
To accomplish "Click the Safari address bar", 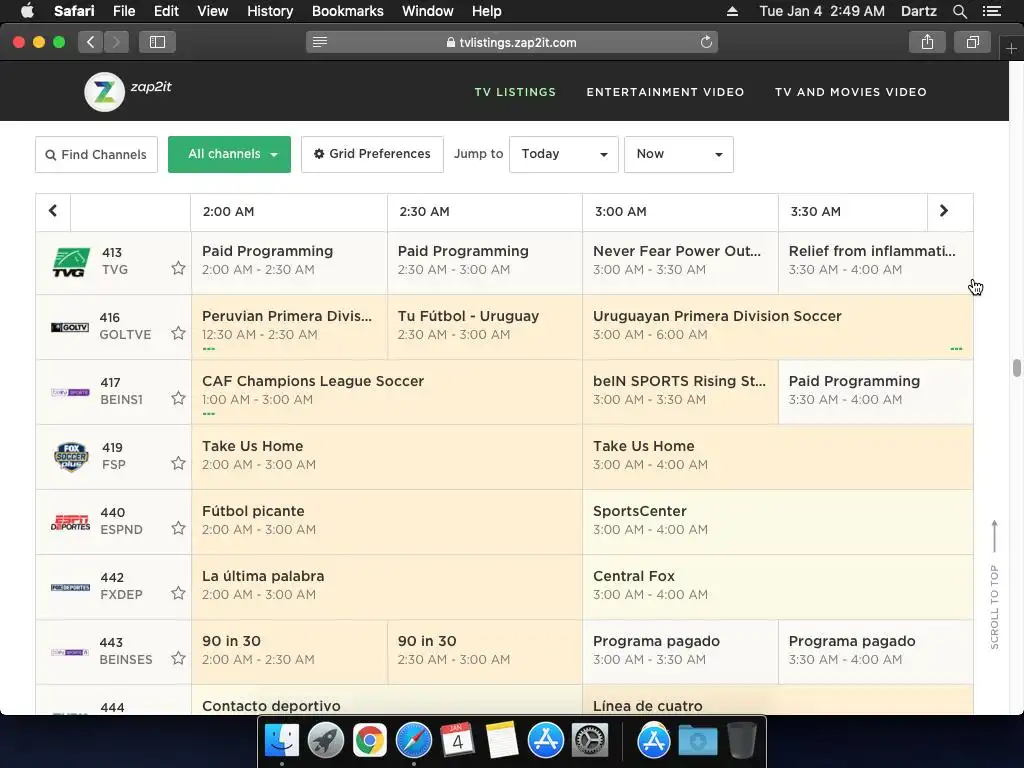I will [x=512, y=42].
